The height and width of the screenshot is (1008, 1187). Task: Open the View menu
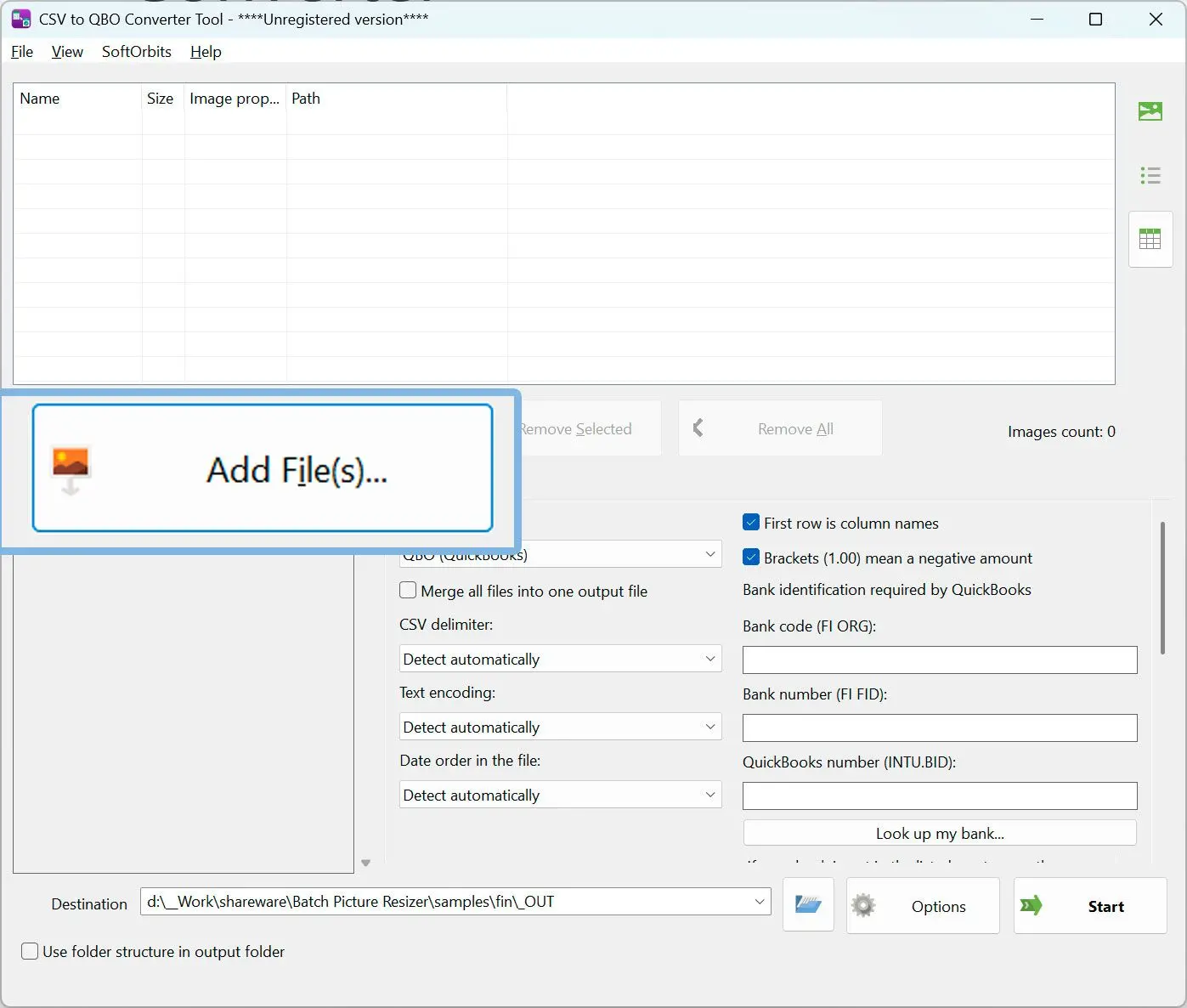pyautogui.click(x=67, y=52)
